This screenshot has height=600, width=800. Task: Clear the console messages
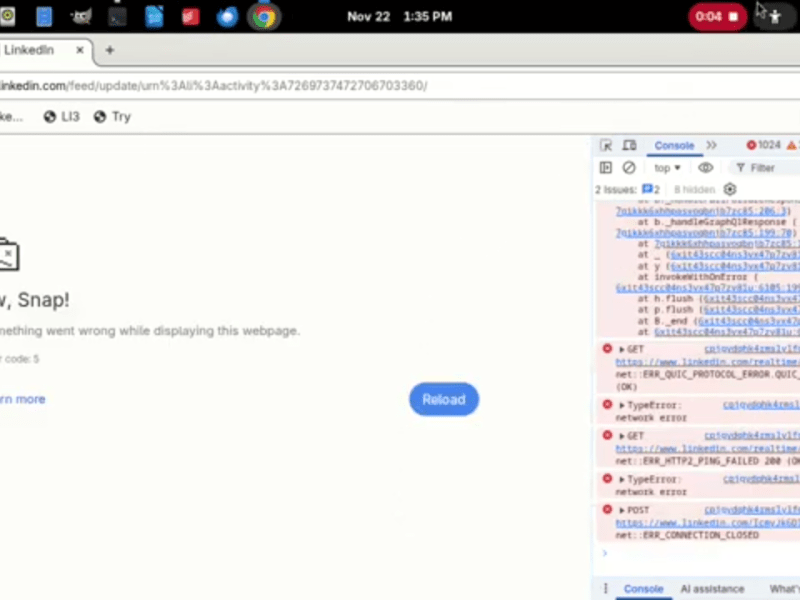(x=628, y=167)
